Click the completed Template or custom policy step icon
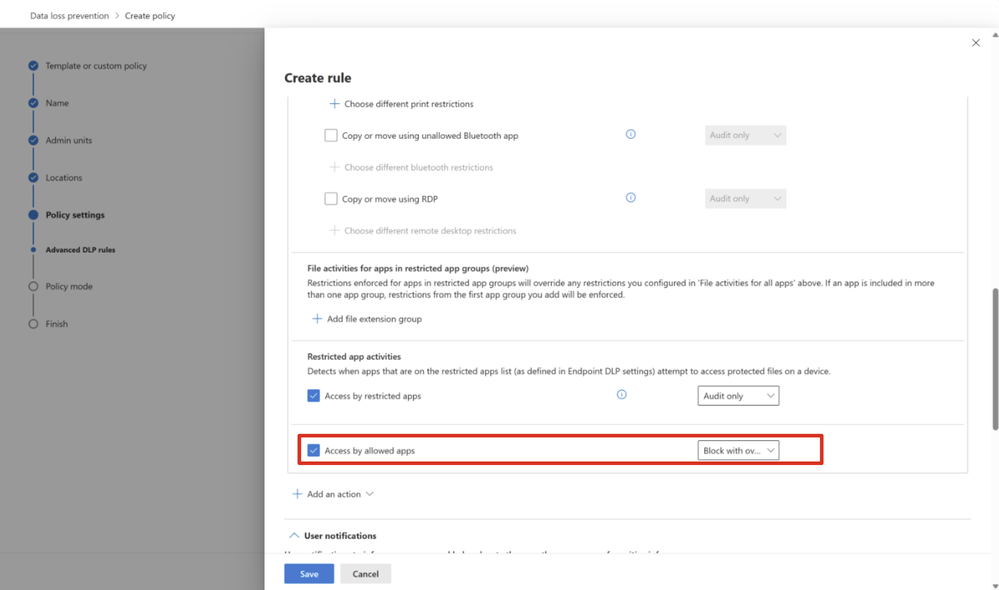The height and width of the screenshot is (590, 999). click(x=33, y=66)
